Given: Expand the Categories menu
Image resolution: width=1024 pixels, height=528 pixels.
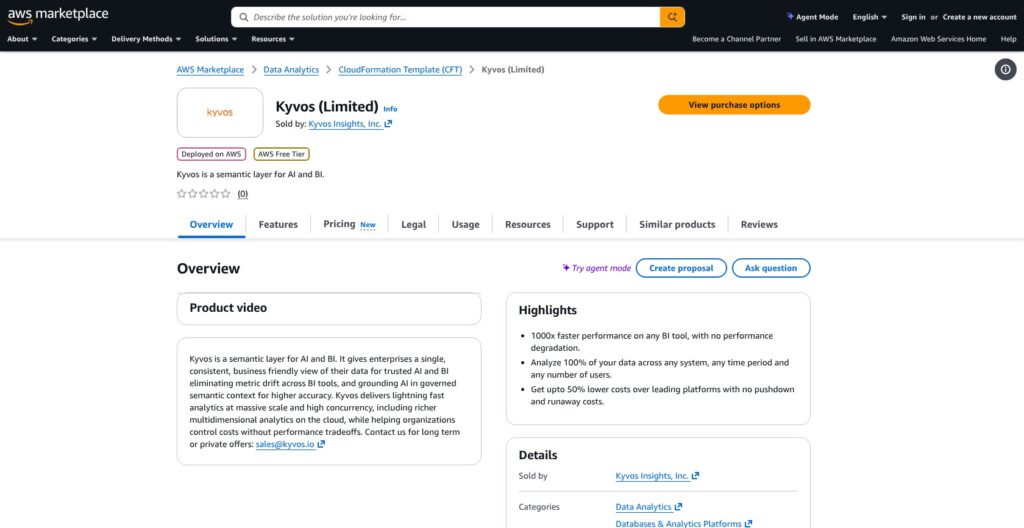Looking at the screenshot, I should (74, 39).
